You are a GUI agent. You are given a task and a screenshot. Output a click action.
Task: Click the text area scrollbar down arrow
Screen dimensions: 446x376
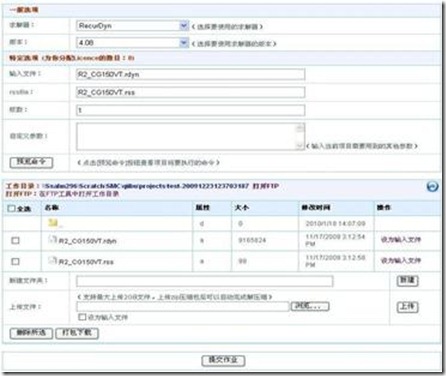tap(300, 146)
